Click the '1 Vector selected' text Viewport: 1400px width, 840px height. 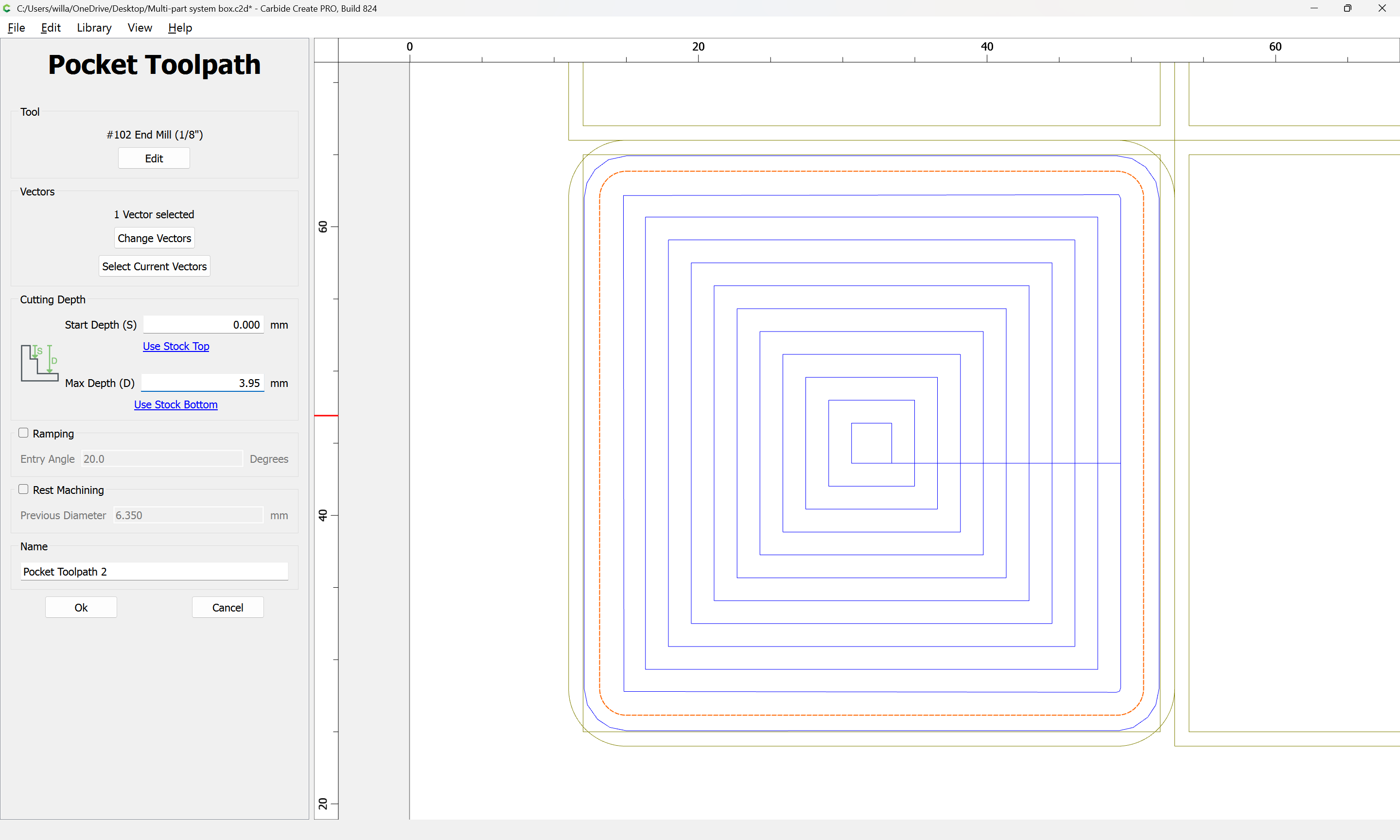tap(154, 214)
